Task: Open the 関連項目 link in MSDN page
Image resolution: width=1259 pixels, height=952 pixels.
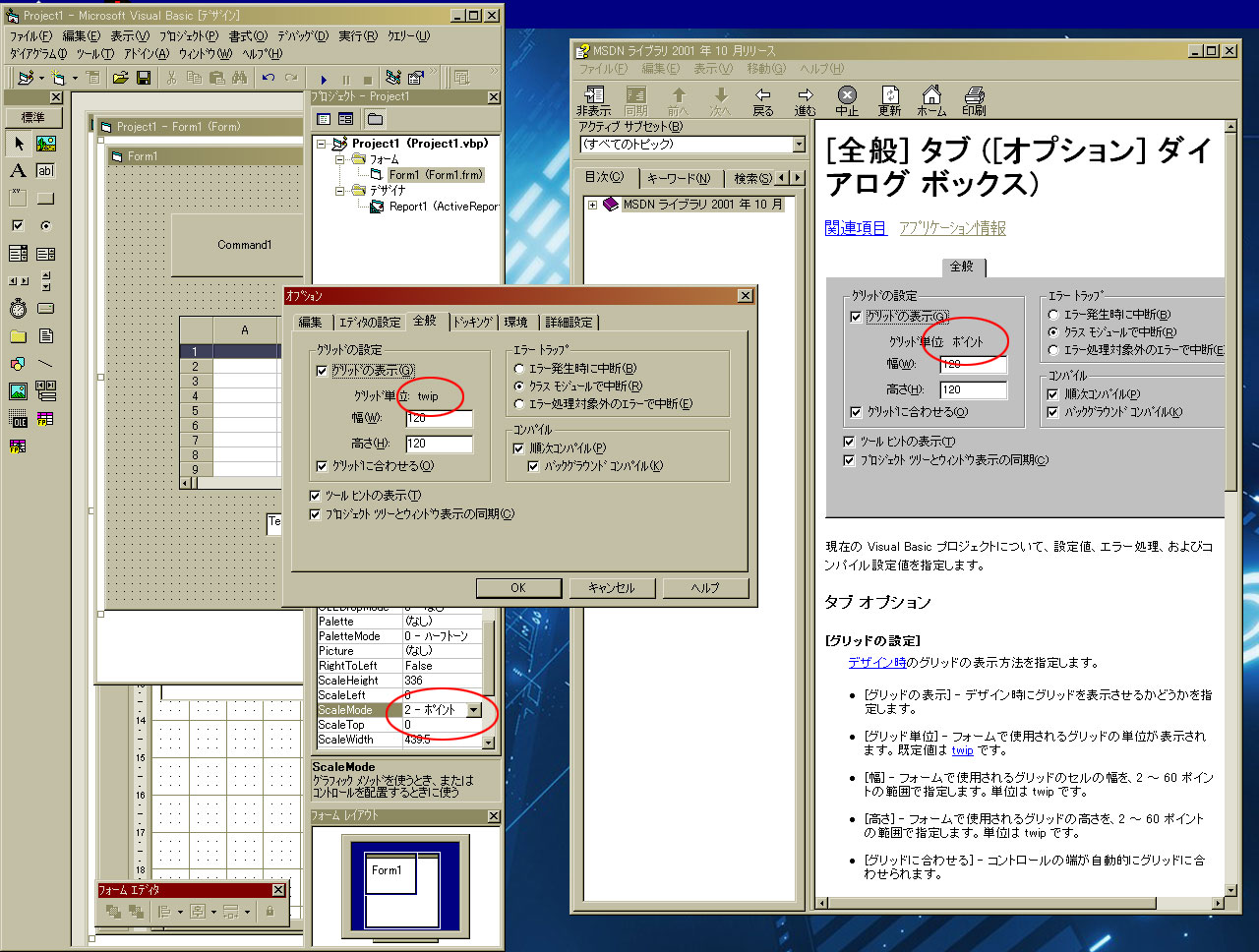Action: [x=856, y=228]
